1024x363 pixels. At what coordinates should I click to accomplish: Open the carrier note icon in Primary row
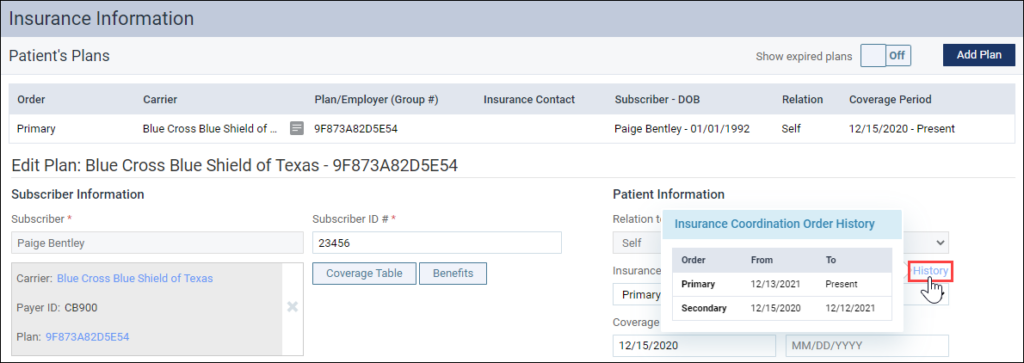click(x=297, y=129)
